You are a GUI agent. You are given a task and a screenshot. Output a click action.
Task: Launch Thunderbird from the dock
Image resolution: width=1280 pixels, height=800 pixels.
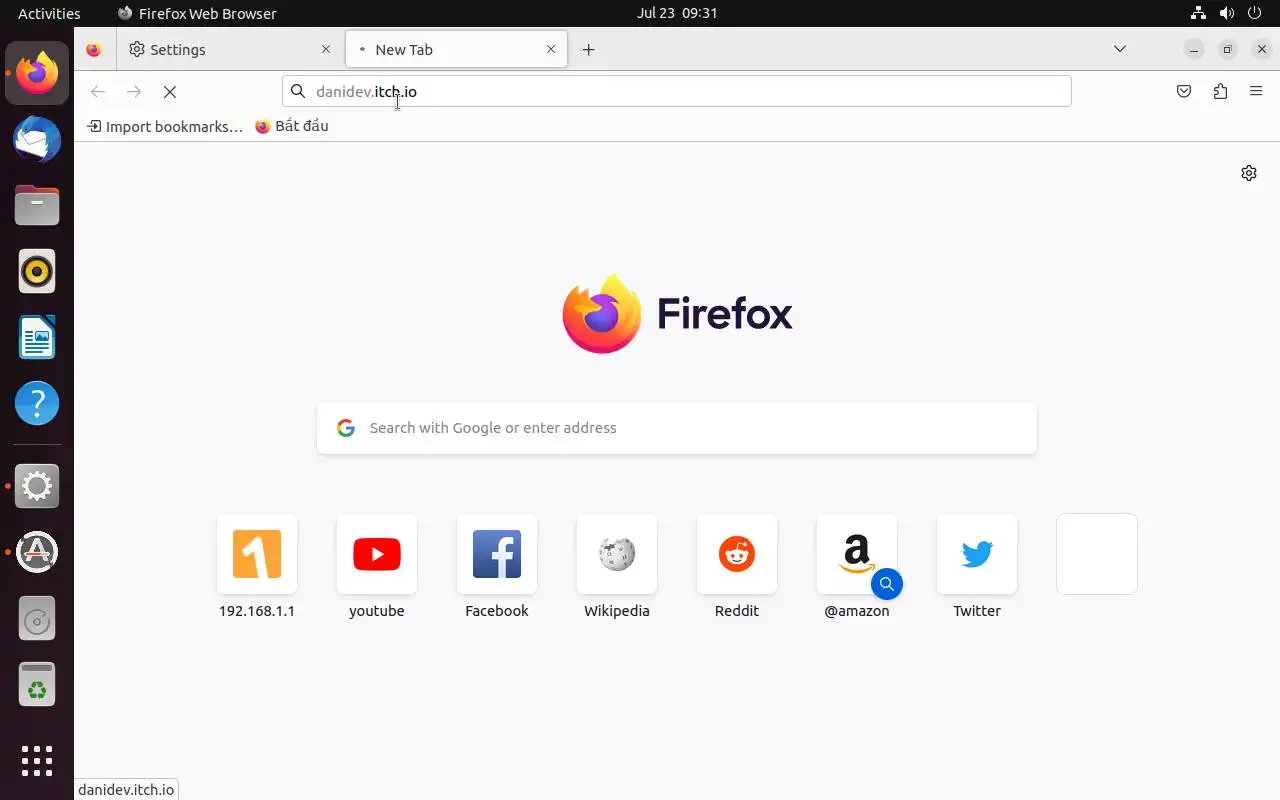37,139
